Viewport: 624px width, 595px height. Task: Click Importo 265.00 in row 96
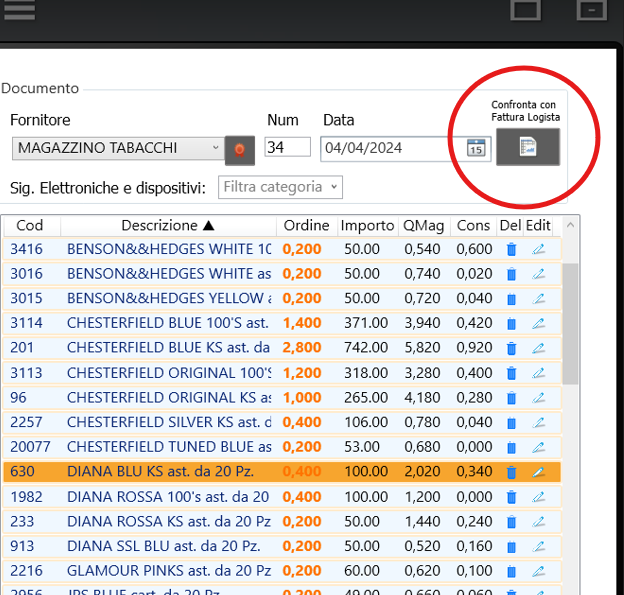tap(366, 398)
